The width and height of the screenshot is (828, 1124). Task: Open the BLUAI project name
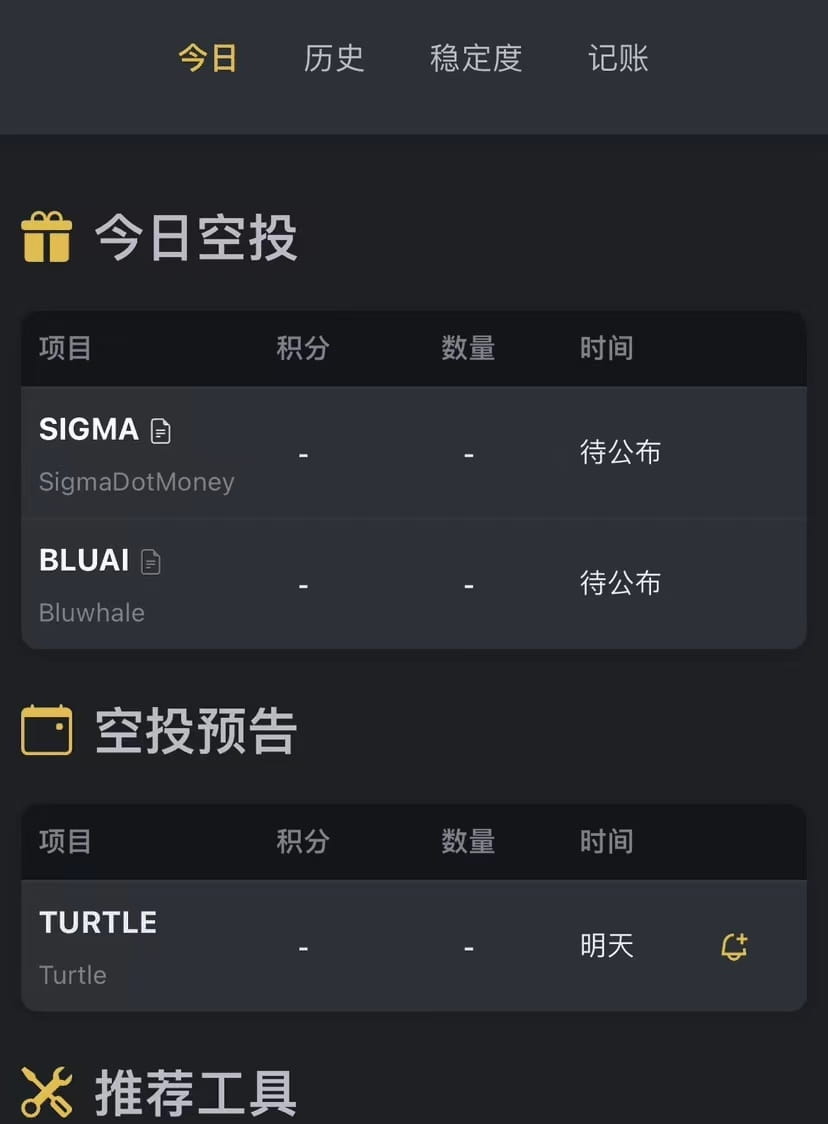(84, 561)
